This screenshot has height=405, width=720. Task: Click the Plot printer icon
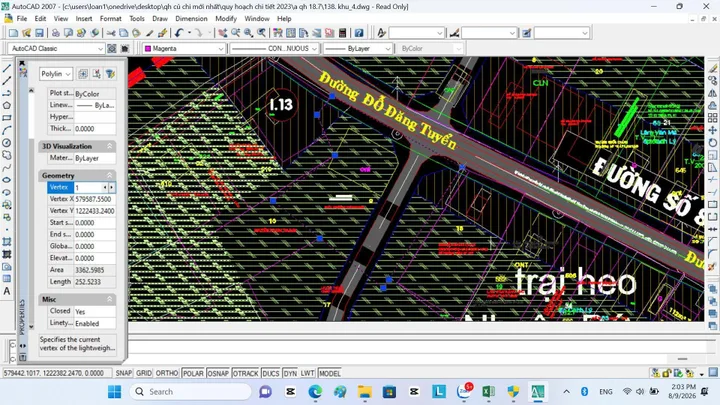(x=55, y=33)
